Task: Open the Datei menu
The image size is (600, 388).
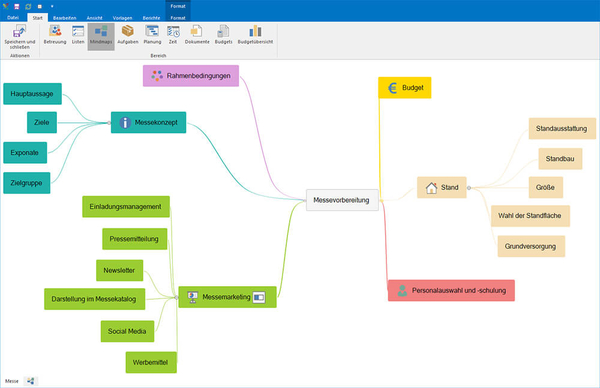Action: pos(13,18)
